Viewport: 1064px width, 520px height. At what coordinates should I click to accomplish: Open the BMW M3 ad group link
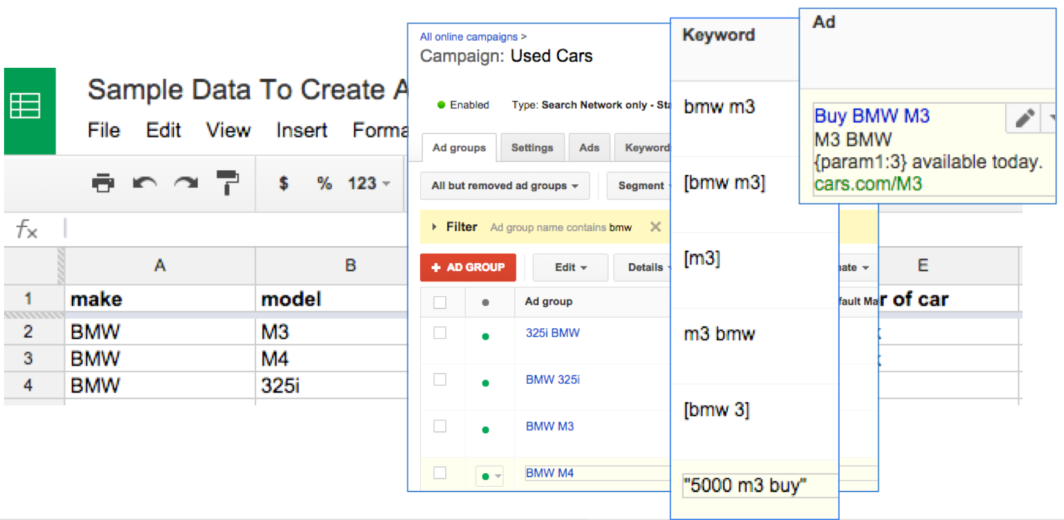click(550, 426)
